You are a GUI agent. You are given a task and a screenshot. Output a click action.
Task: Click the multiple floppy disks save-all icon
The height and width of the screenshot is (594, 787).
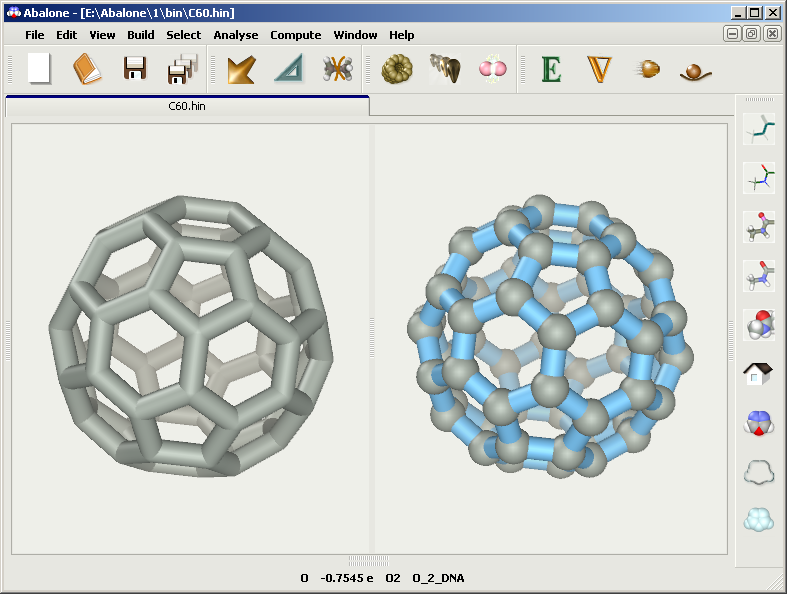tap(183, 69)
